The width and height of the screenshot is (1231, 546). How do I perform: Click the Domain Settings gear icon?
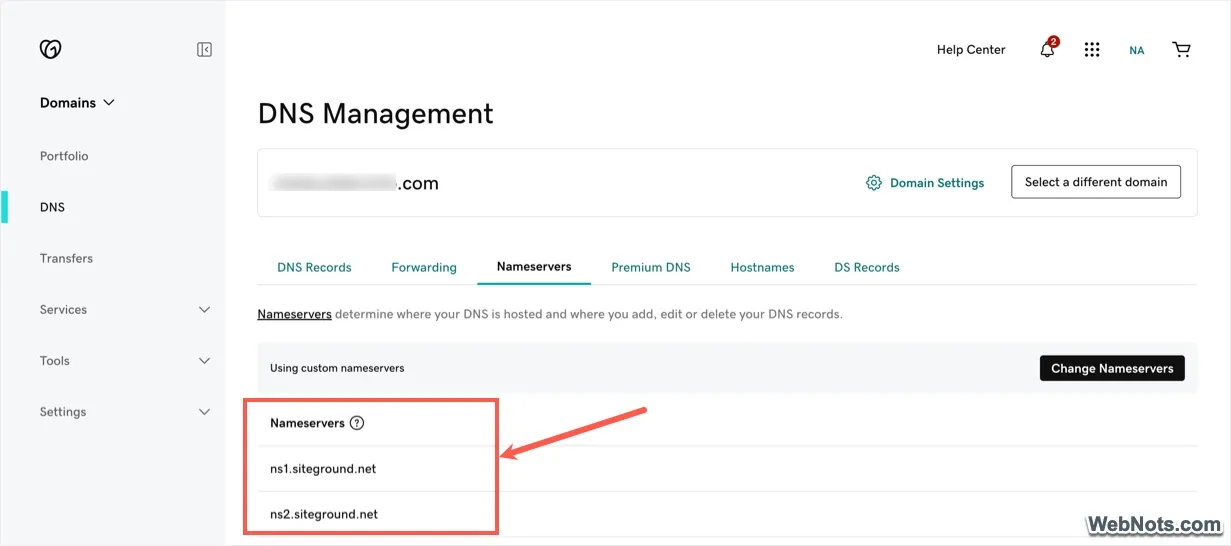coord(874,183)
